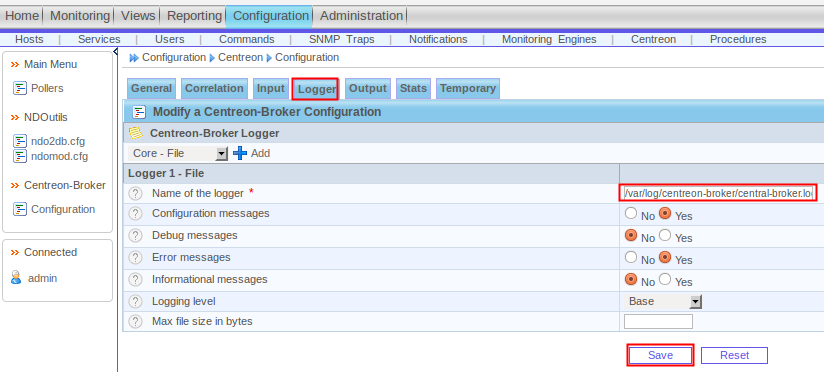Switch to the General tab
The image size is (824, 372).
click(151, 88)
